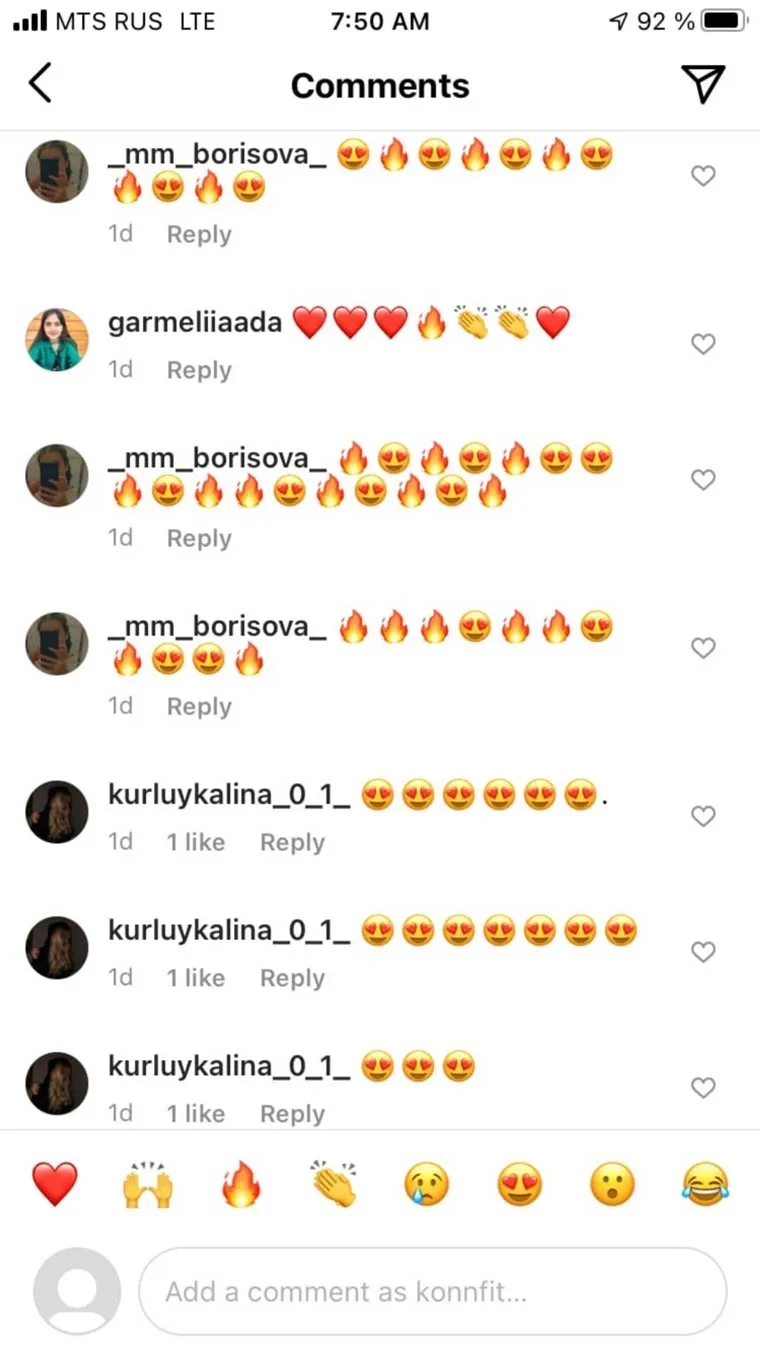Insert the clapping hands quick emoji
Screen dimensions: 760x1352
(x=334, y=1185)
